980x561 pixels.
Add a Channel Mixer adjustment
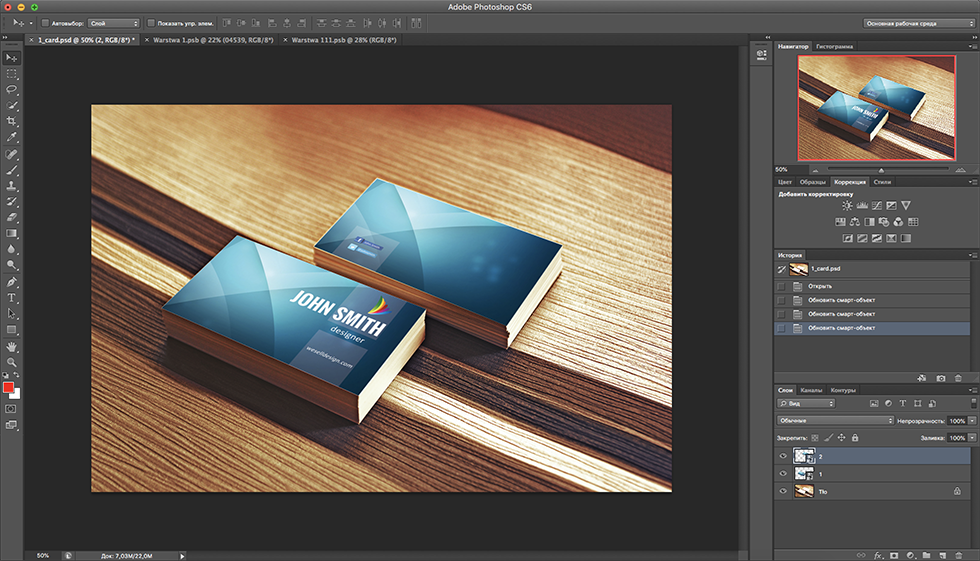(898, 222)
